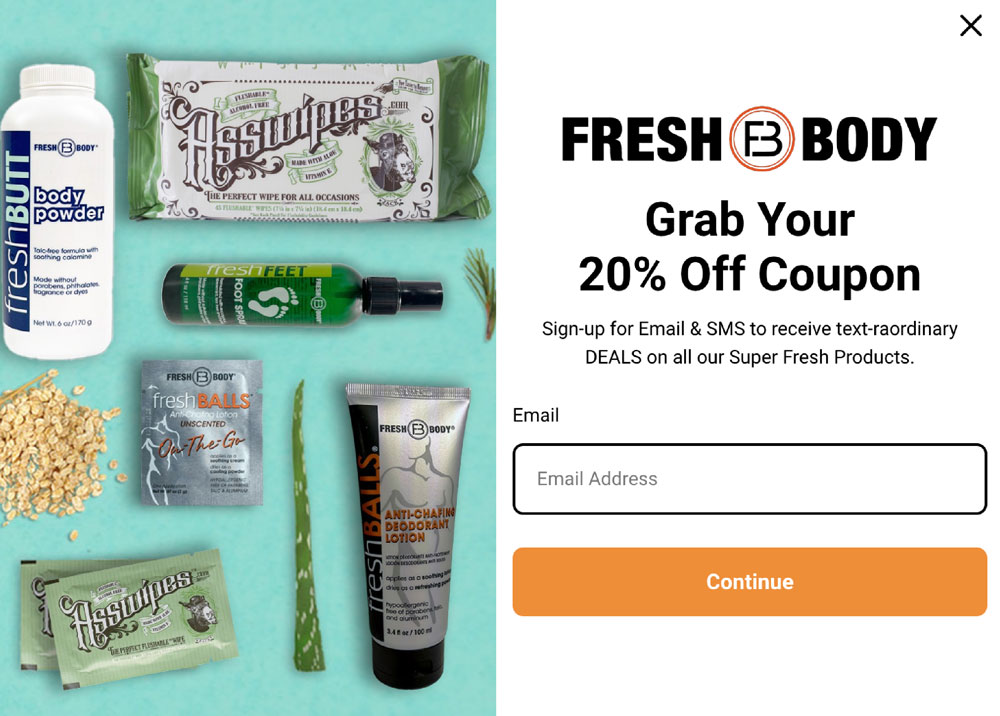Viewport: 1000px width, 716px height.
Task: Click the Fresh Balls lotion tube
Action: pos(408,534)
